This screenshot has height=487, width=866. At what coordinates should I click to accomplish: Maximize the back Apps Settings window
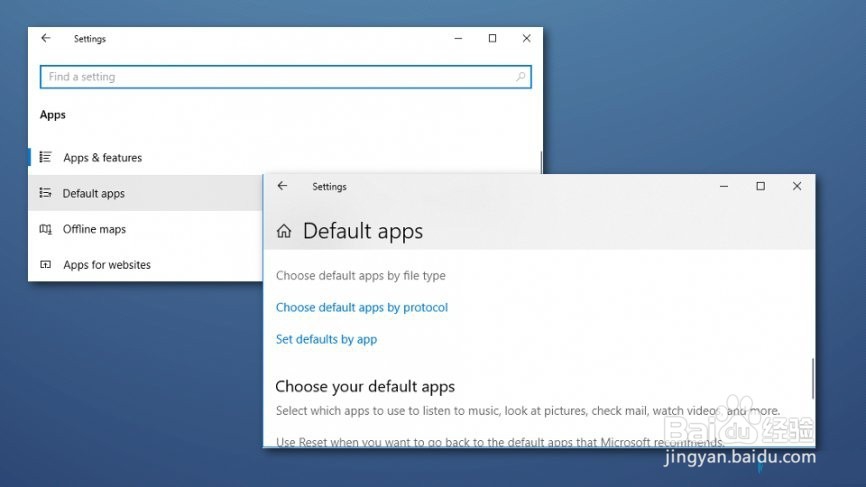(x=492, y=38)
